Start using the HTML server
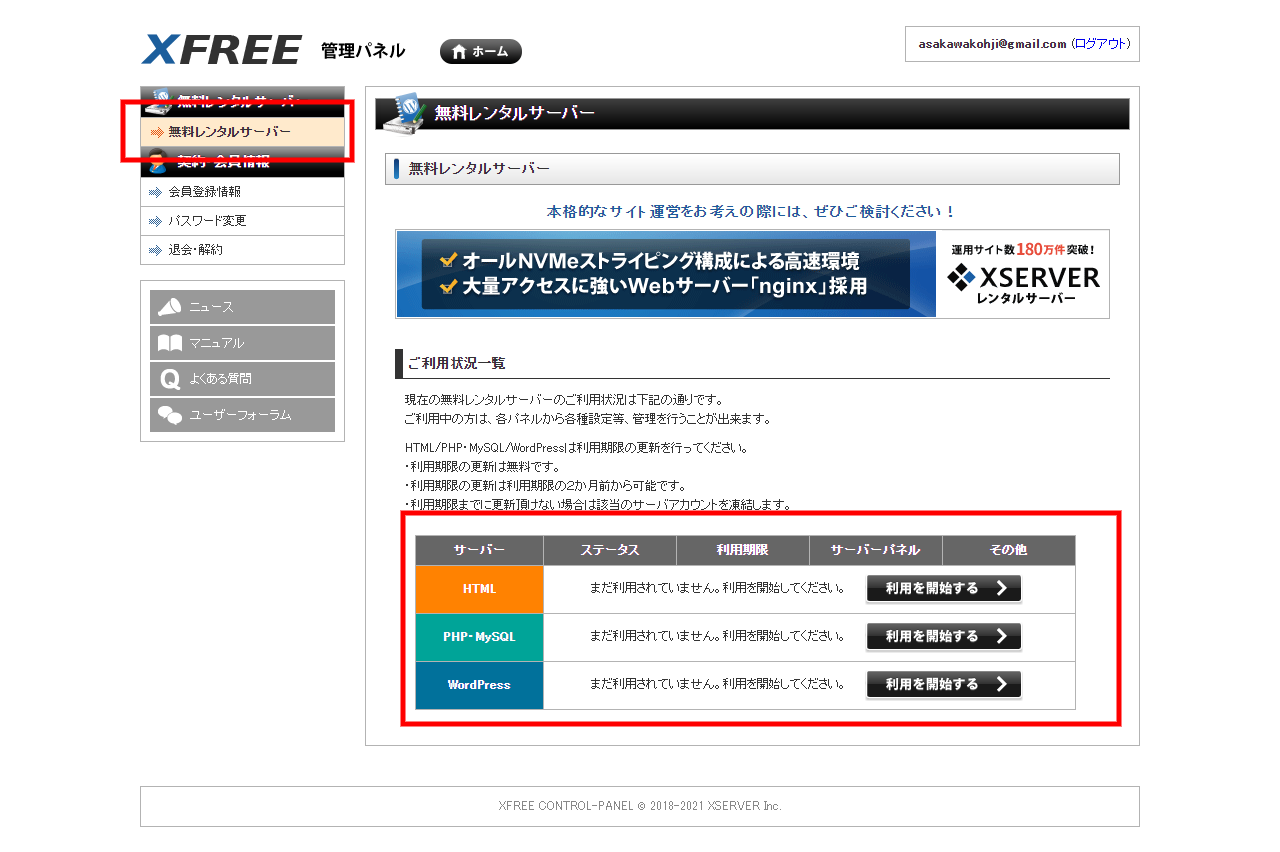 (944, 588)
